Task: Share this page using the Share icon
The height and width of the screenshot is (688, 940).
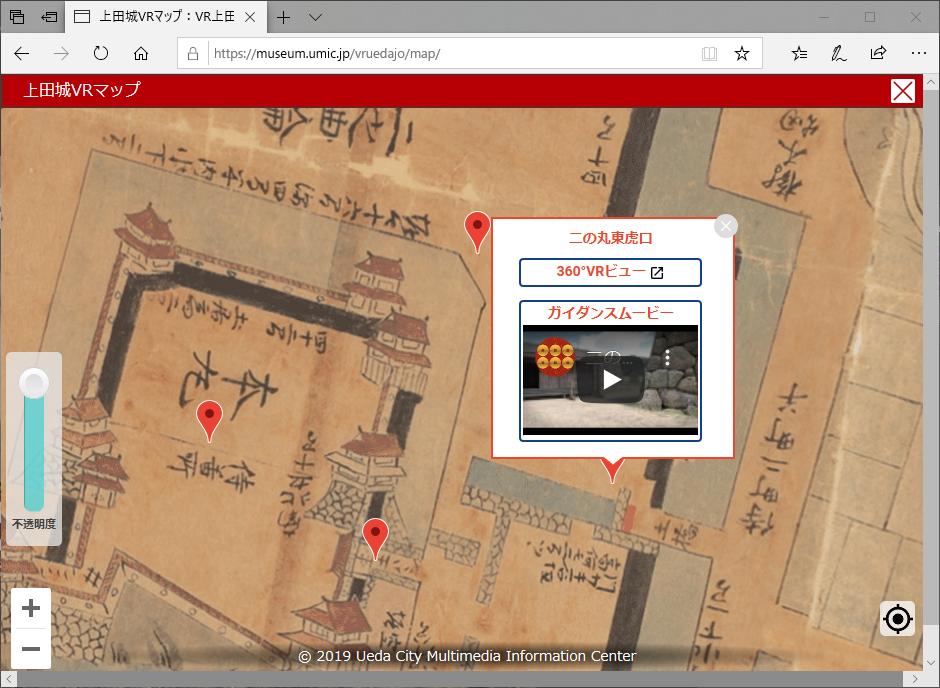Action: click(x=878, y=53)
